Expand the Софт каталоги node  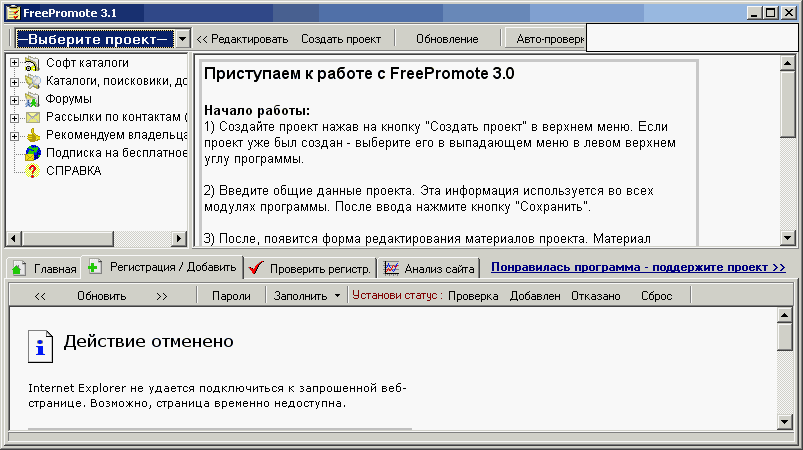(x=14, y=63)
